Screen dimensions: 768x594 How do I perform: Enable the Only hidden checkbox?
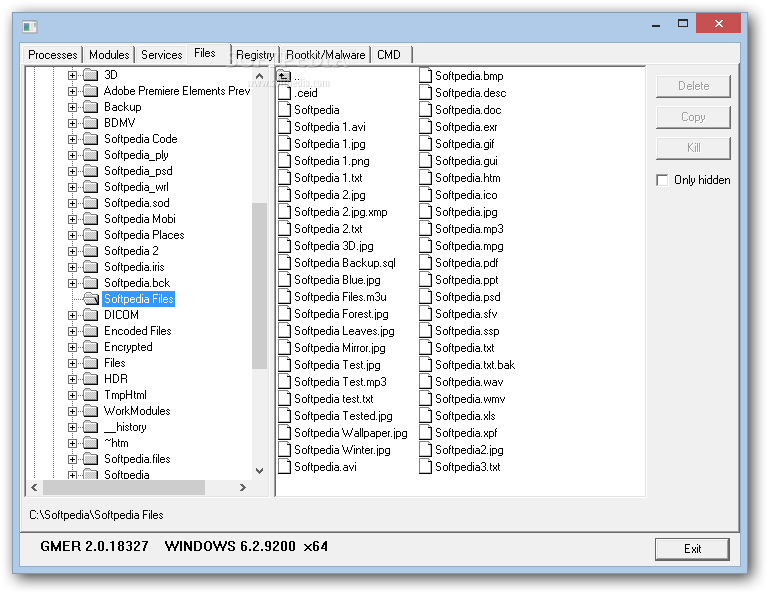click(662, 180)
